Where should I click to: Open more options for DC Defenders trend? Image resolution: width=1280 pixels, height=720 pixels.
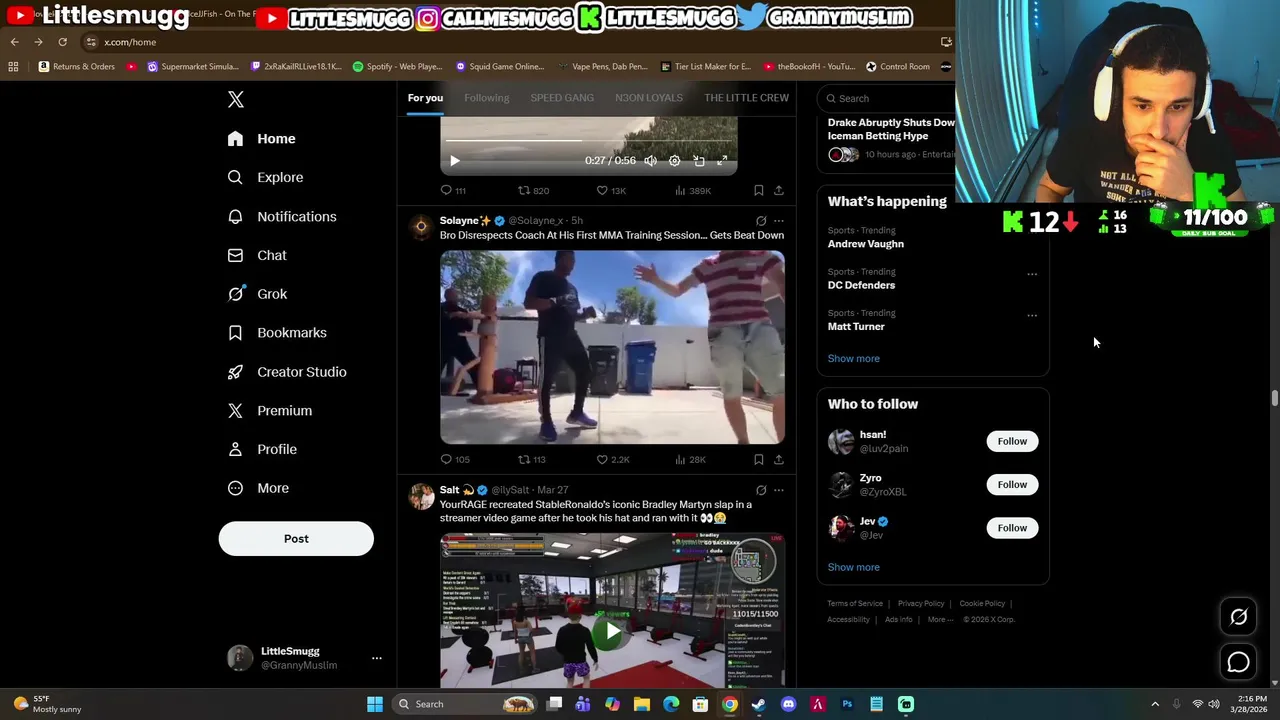[x=1032, y=274]
